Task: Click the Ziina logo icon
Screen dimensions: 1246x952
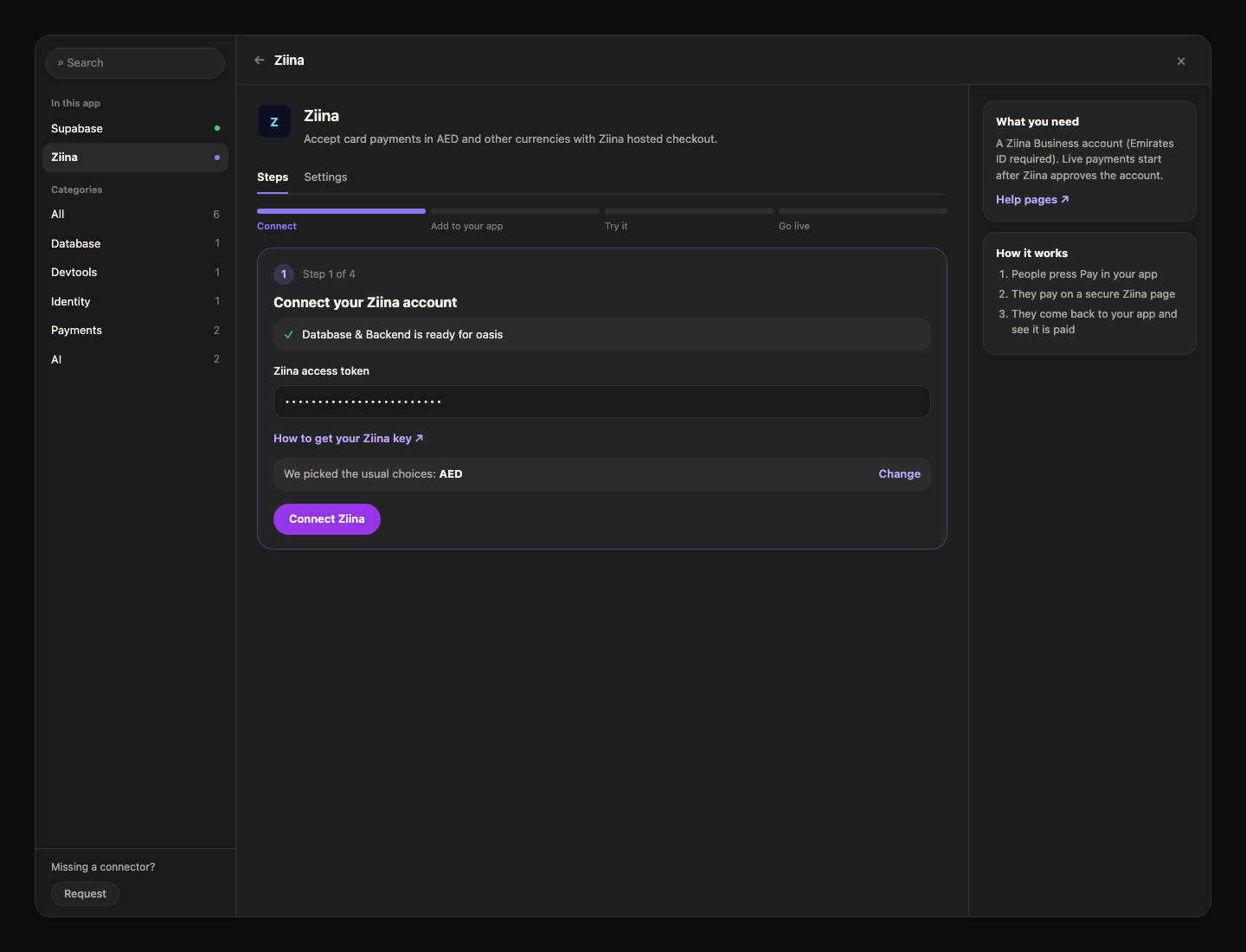Action: click(x=274, y=122)
